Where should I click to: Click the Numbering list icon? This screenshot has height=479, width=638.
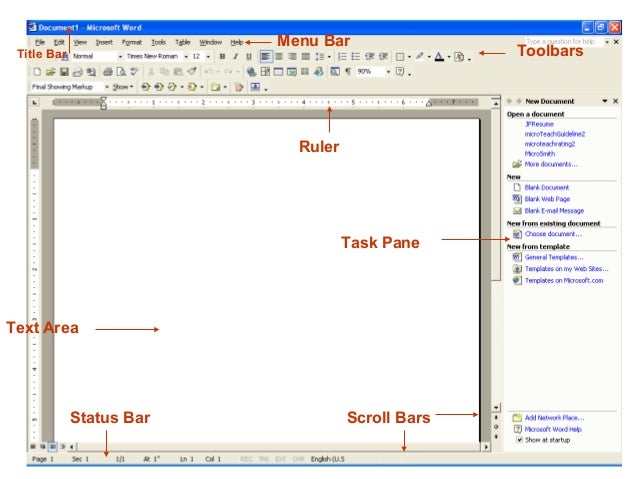coord(342,57)
